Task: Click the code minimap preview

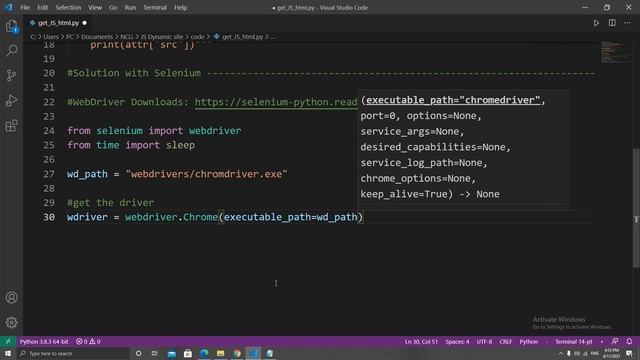Action: click(616, 52)
